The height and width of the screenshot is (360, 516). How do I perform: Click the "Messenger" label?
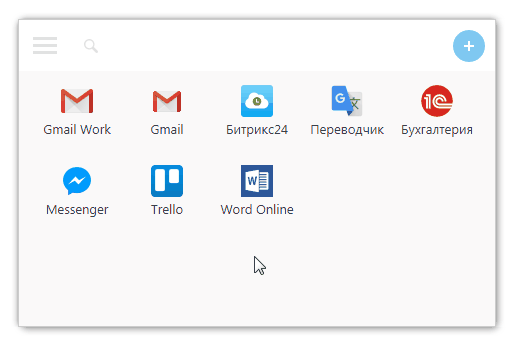[x=77, y=210]
